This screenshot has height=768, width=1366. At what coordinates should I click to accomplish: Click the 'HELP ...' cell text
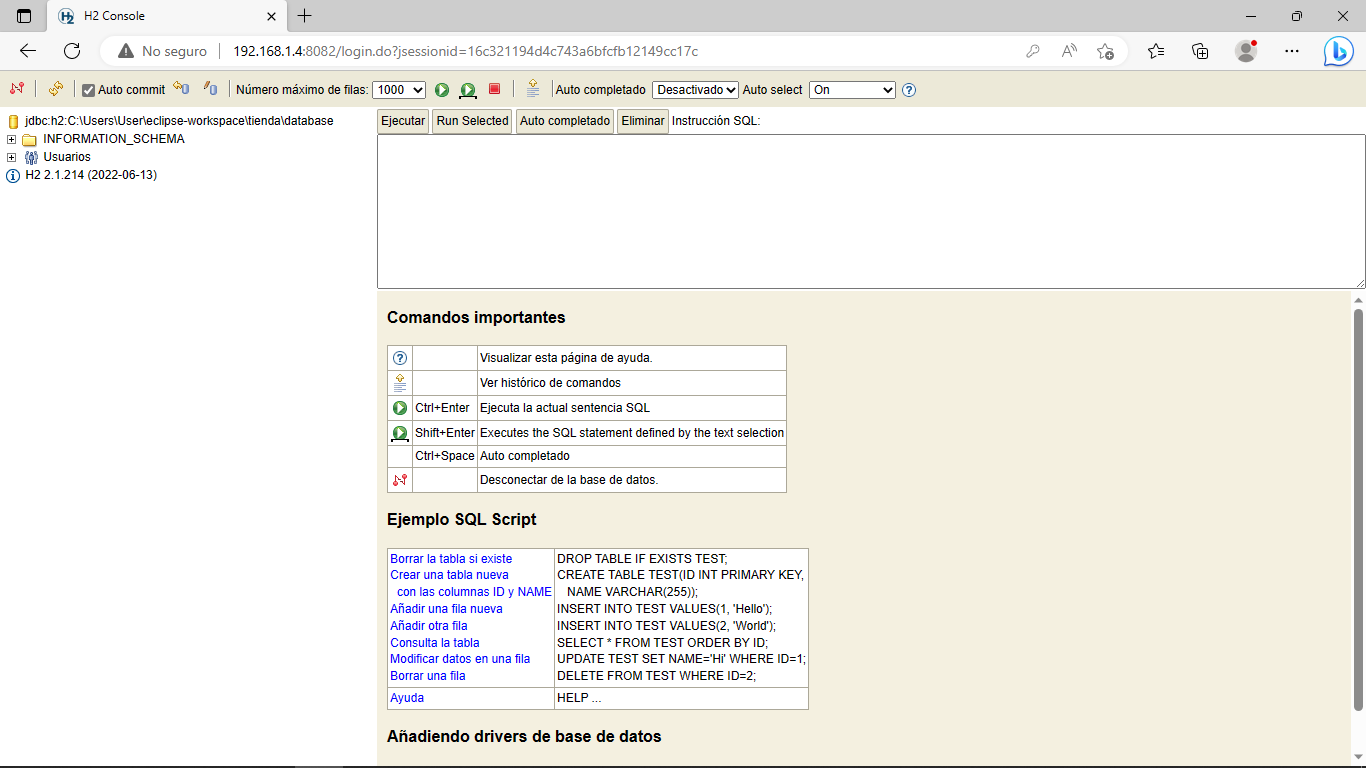(x=579, y=698)
